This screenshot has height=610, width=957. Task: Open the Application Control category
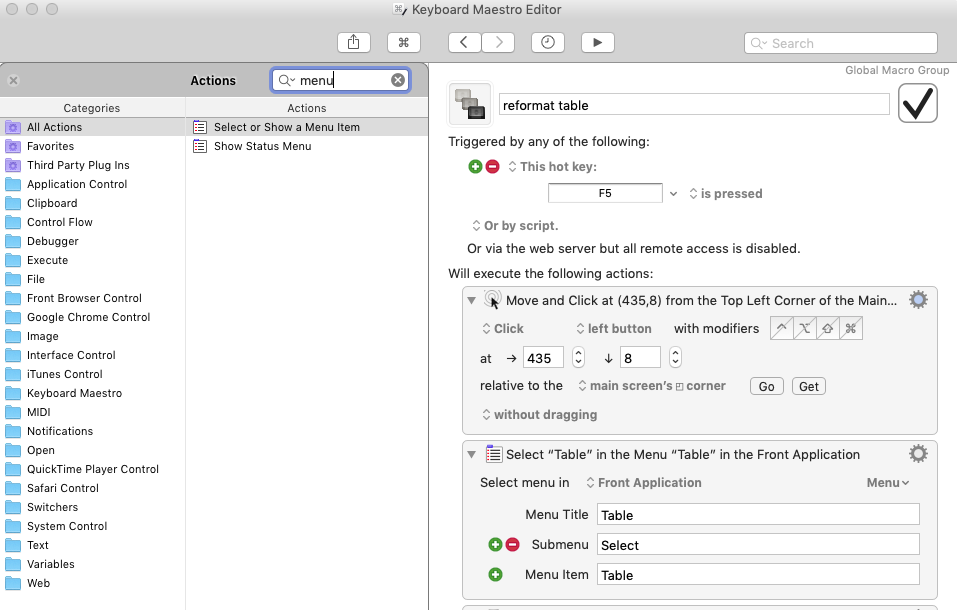click(93, 184)
